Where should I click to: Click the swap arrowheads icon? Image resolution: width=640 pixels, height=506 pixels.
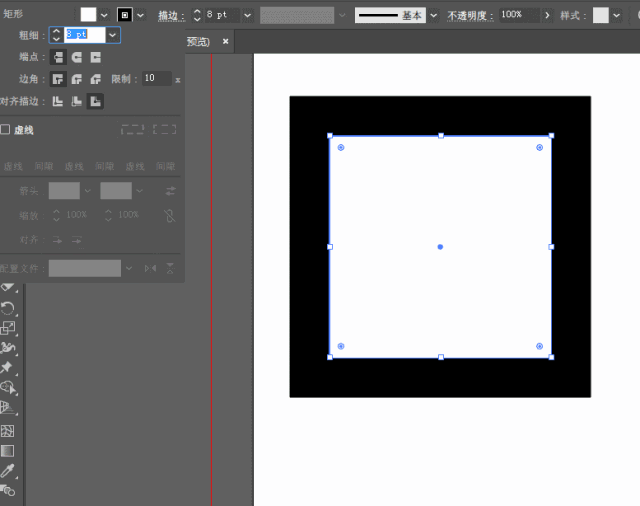[171, 191]
